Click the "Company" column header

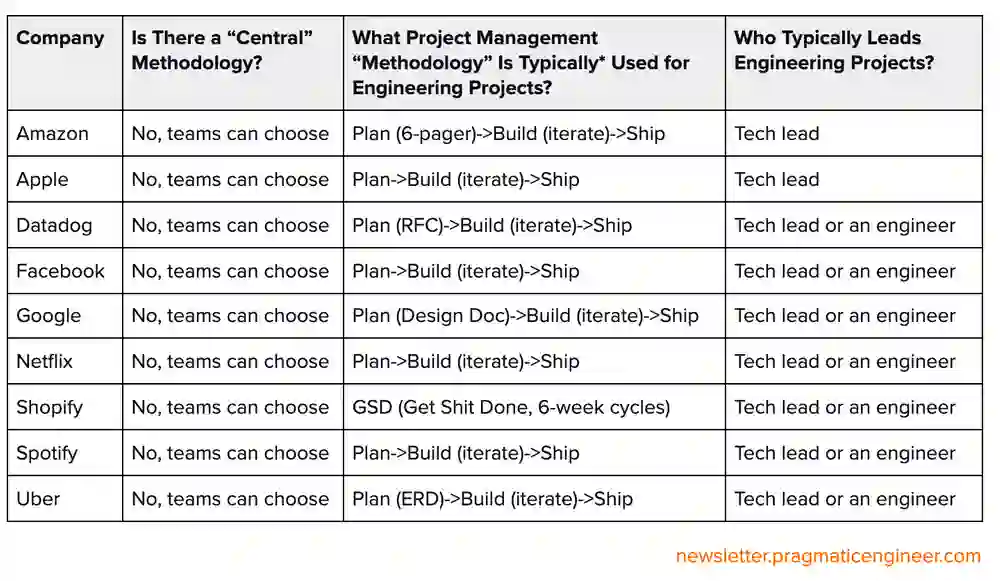click(x=60, y=39)
